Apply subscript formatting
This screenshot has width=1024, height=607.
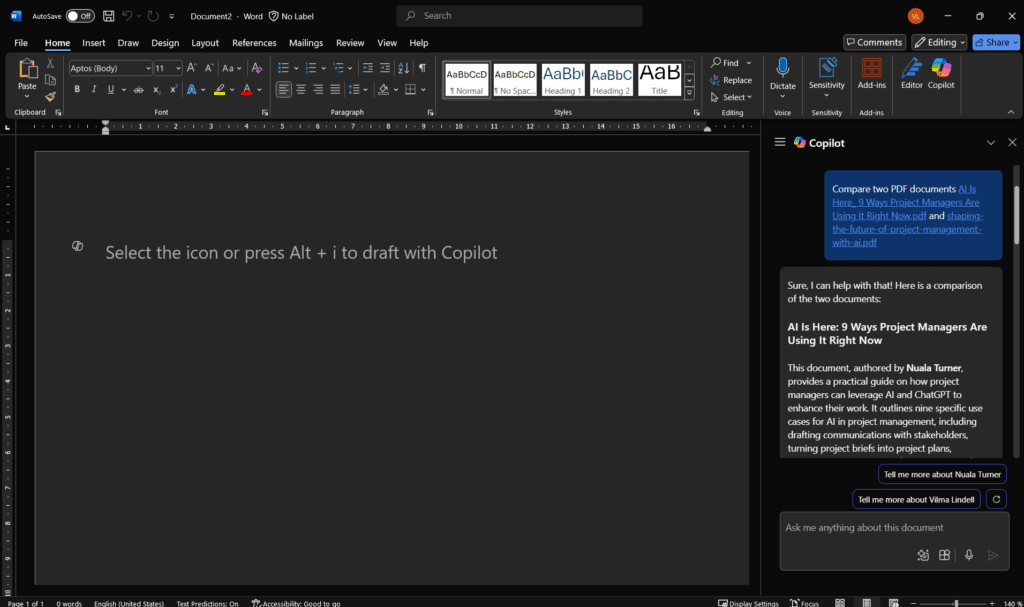click(x=156, y=90)
